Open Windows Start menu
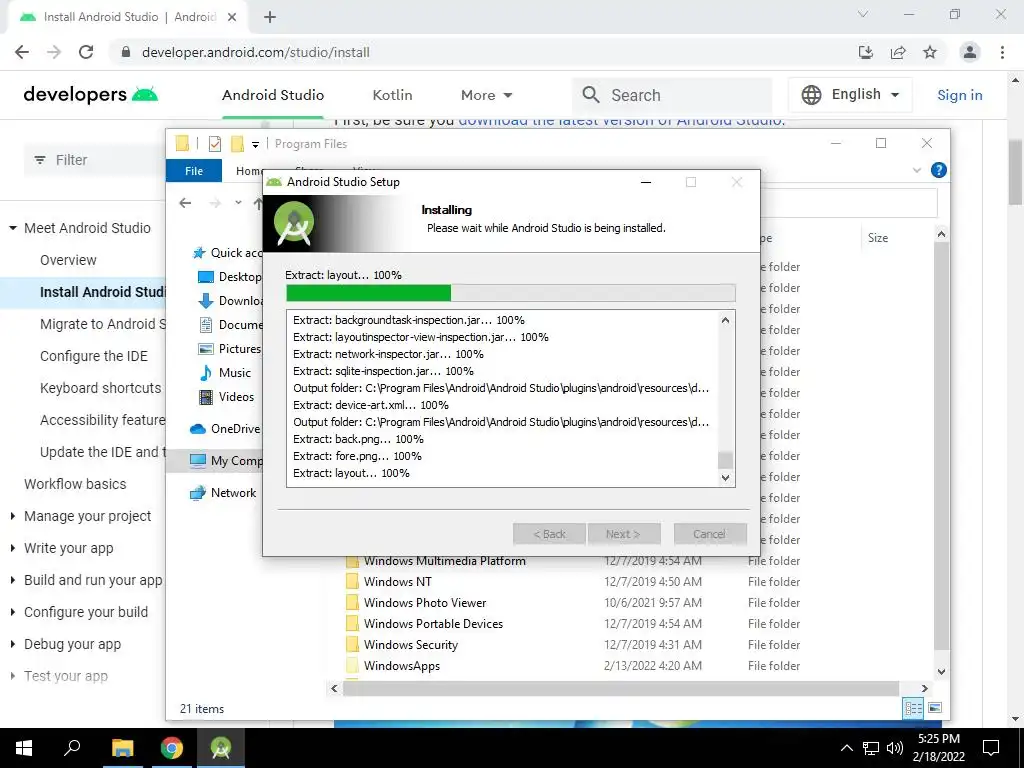 coord(24,748)
